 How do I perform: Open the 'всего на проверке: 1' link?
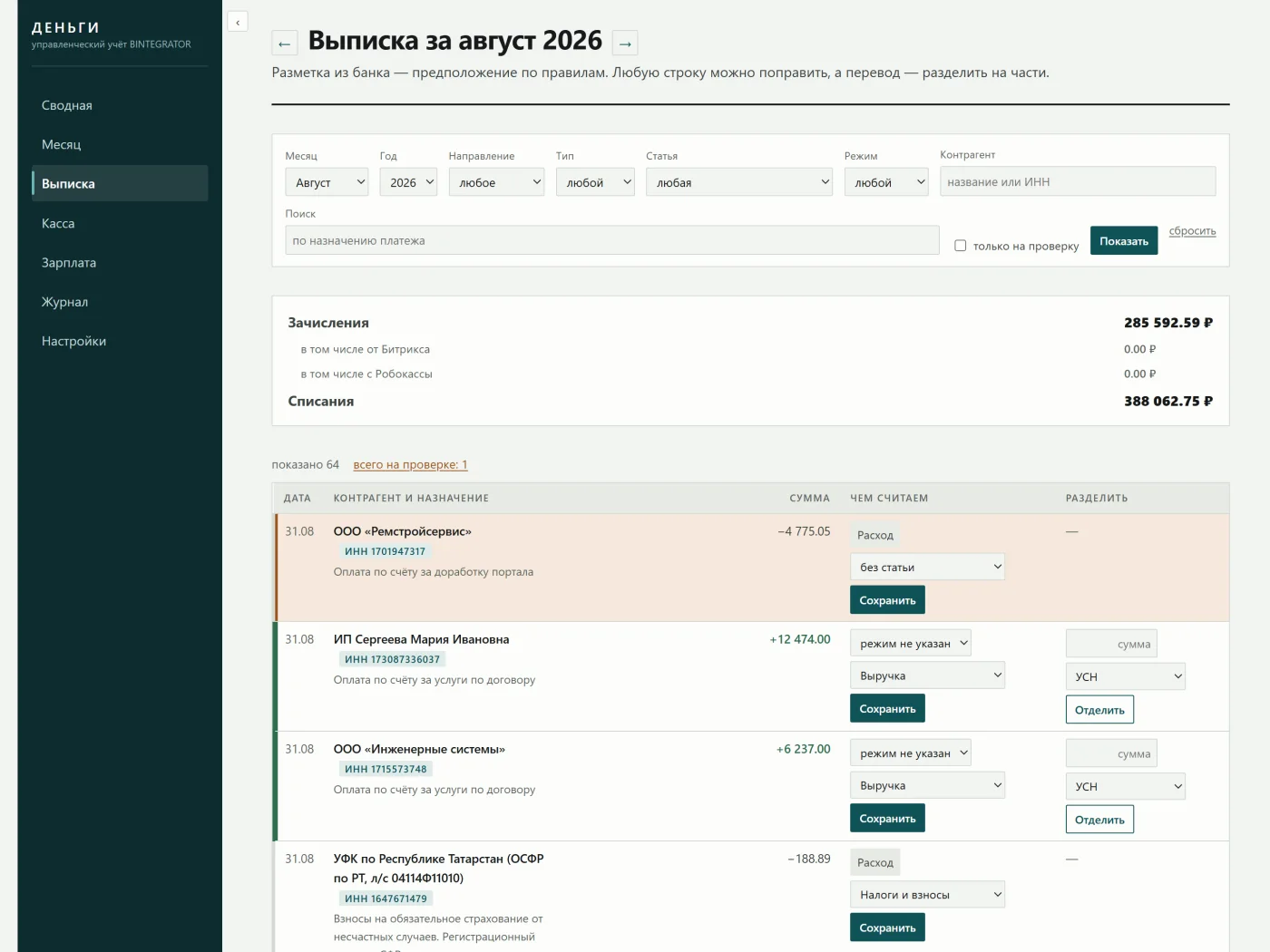click(410, 464)
